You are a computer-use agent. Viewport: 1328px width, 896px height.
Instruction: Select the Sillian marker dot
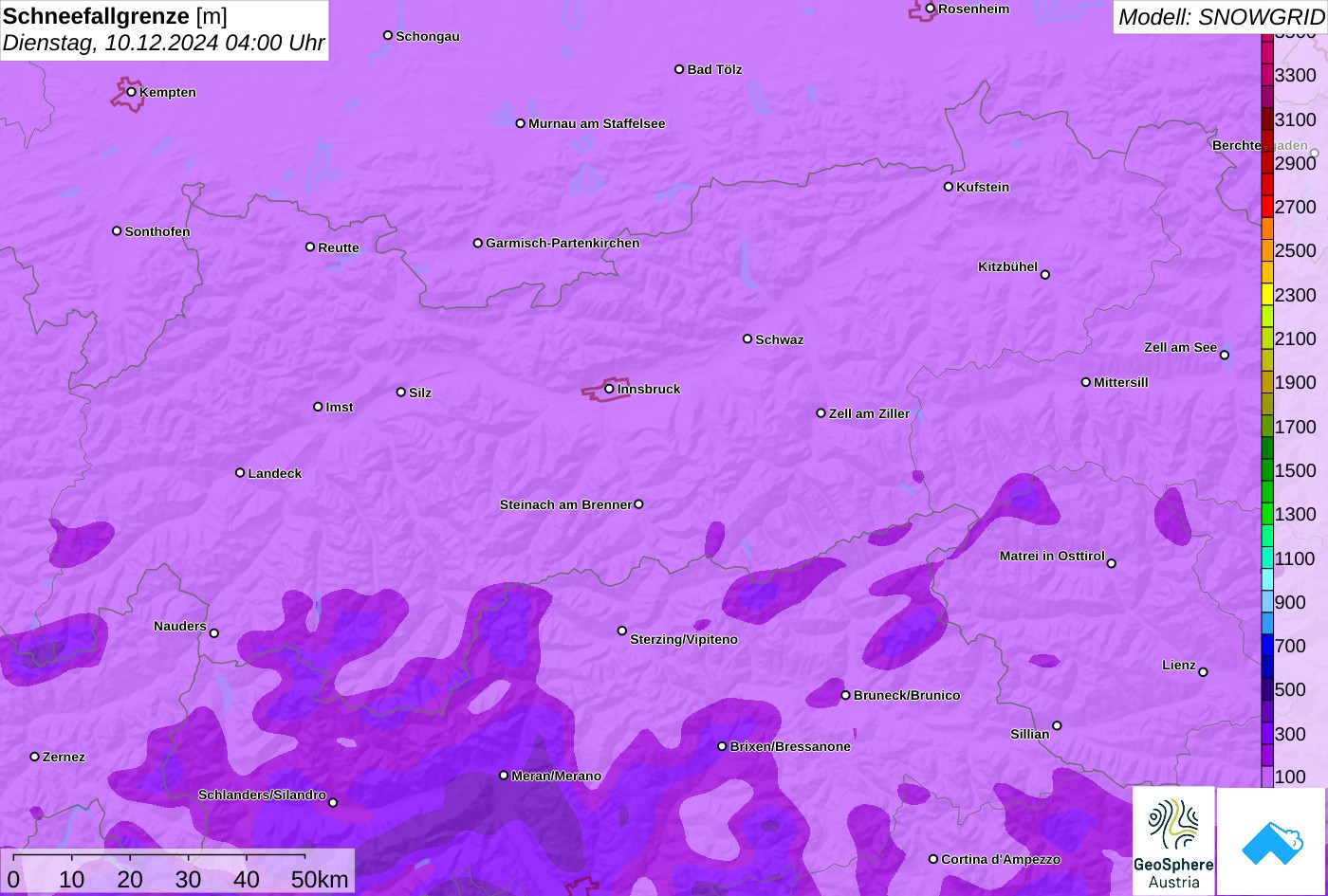pos(1057,726)
